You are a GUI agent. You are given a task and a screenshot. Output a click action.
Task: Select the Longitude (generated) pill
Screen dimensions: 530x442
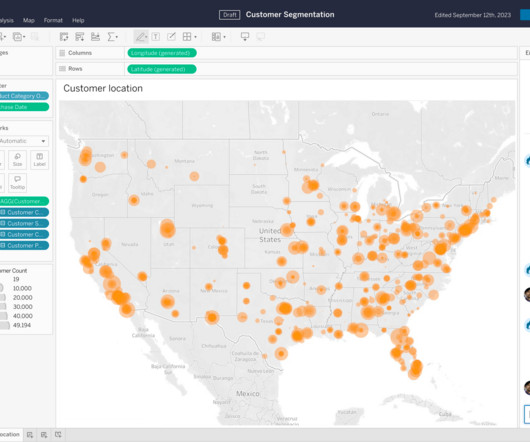coord(162,53)
